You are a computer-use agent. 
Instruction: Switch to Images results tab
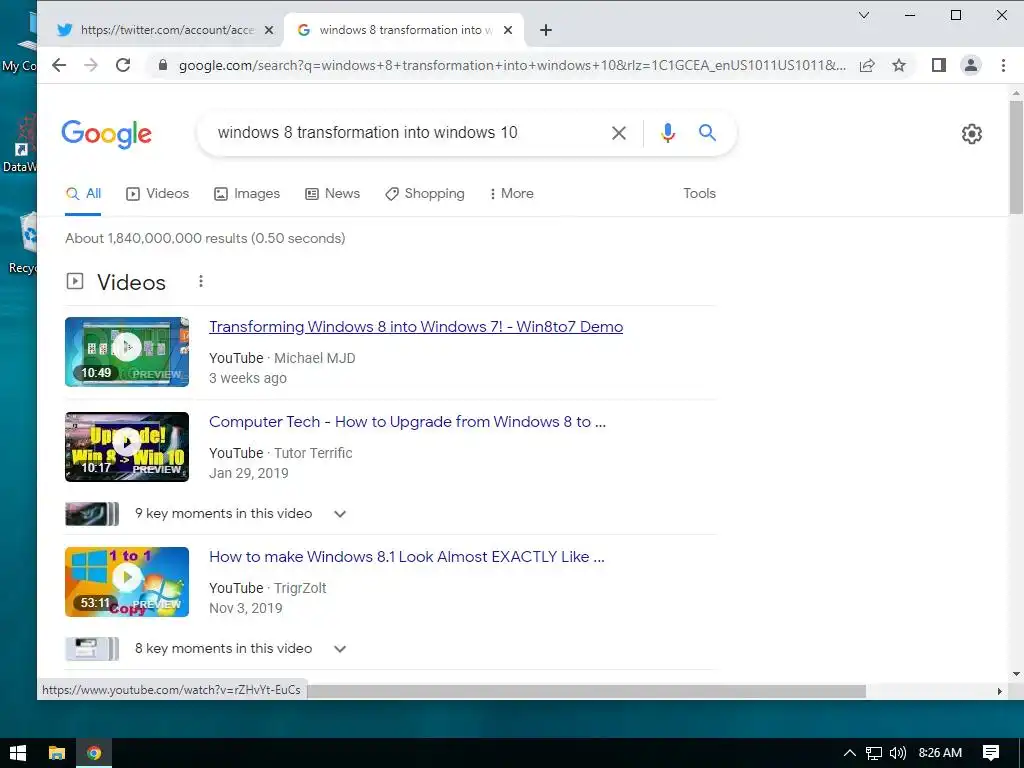point(247,193)
